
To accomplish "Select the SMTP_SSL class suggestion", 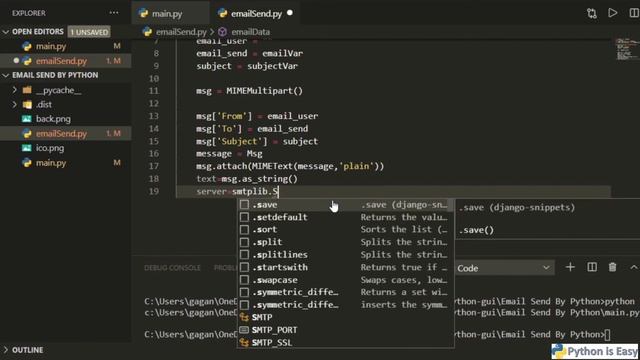I will tap(345, 342).
